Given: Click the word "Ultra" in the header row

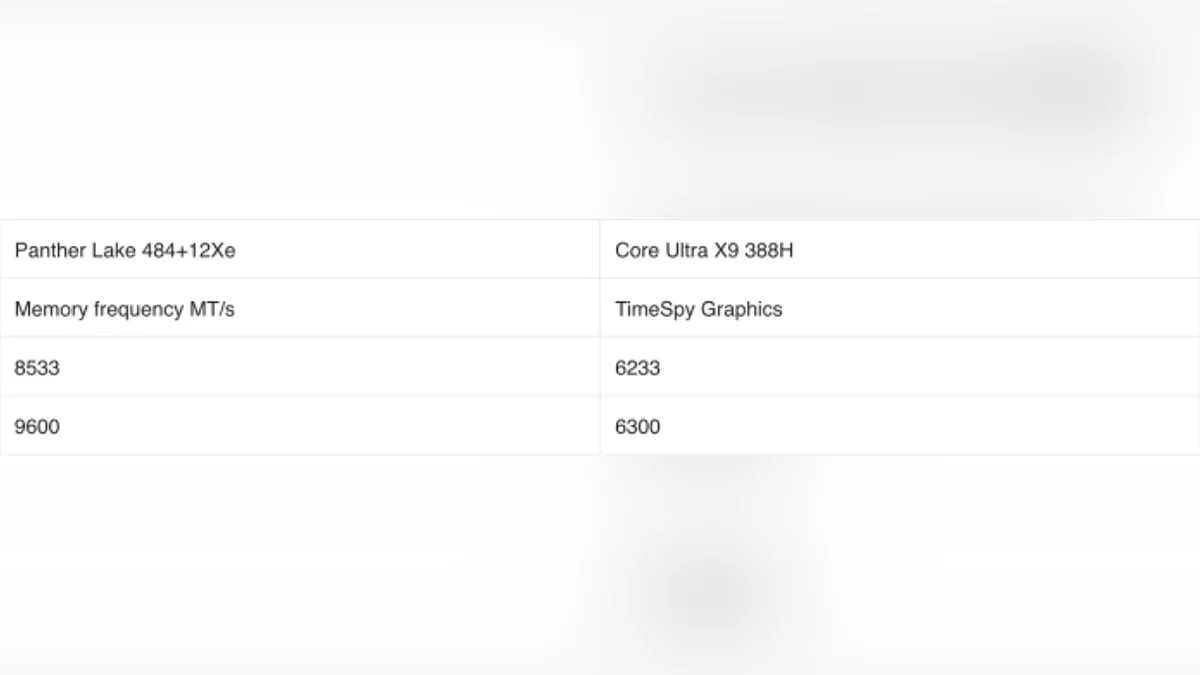Looking at the screenshot, I should point(687,250).
